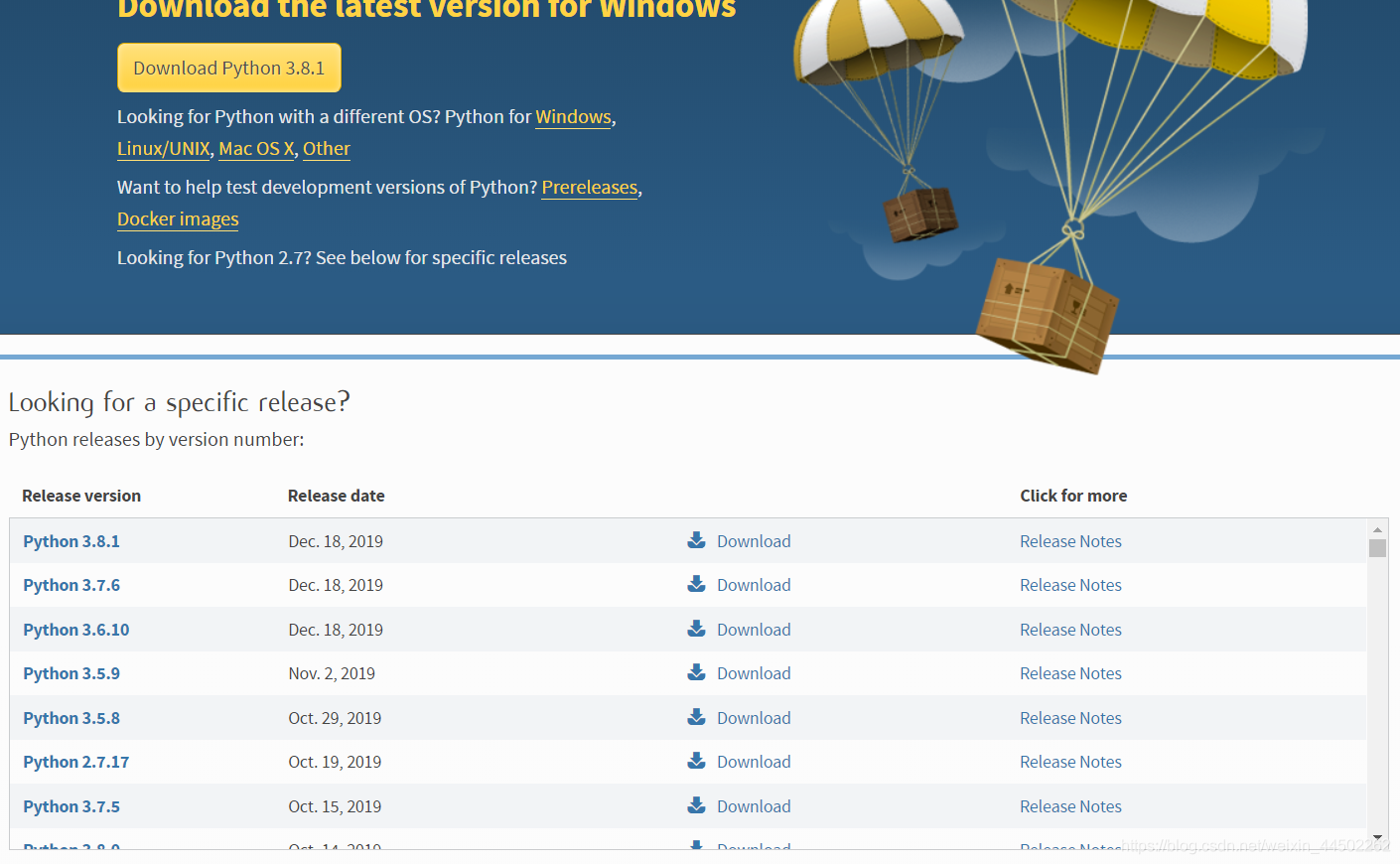Screen dimensions: 1400x864
Task: Click Download text link for Python 3.8.1
Action: [x=754, y=541]
